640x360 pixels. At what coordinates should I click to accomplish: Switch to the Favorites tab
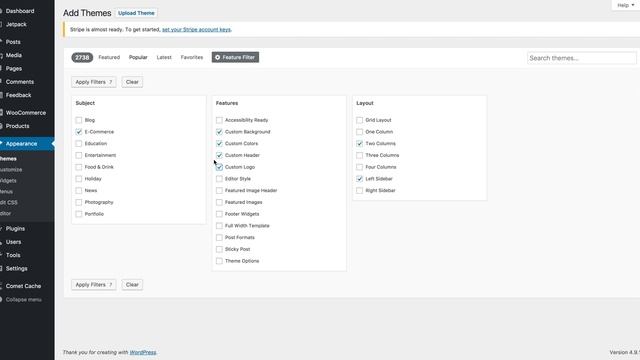pos(192,58)
